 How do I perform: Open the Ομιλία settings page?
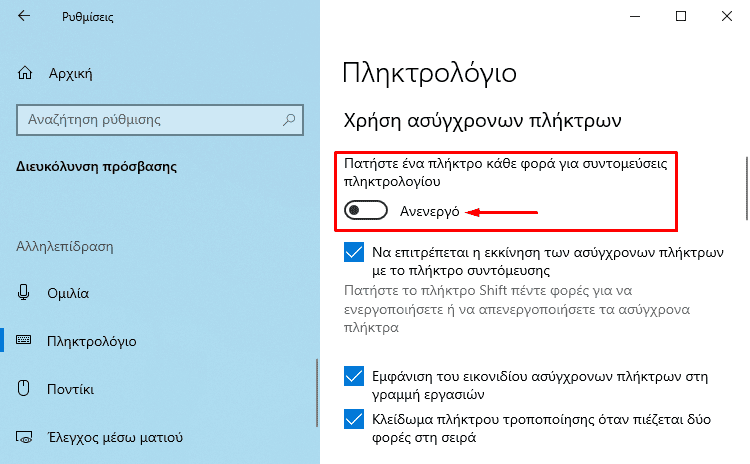pos(68,293)
